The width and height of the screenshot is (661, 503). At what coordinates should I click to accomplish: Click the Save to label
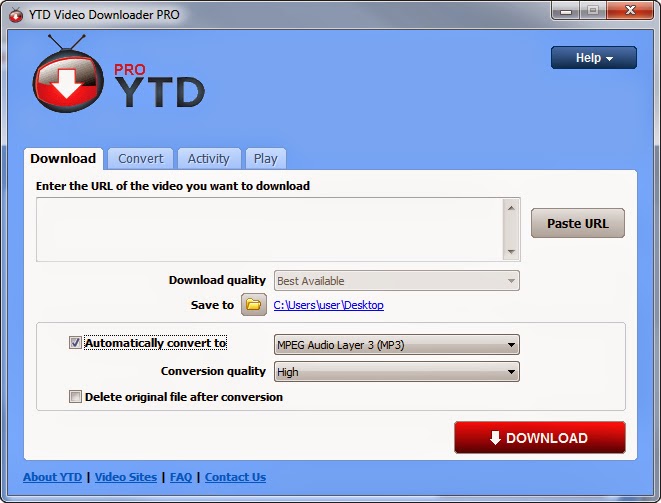click(x=212, y=305)
